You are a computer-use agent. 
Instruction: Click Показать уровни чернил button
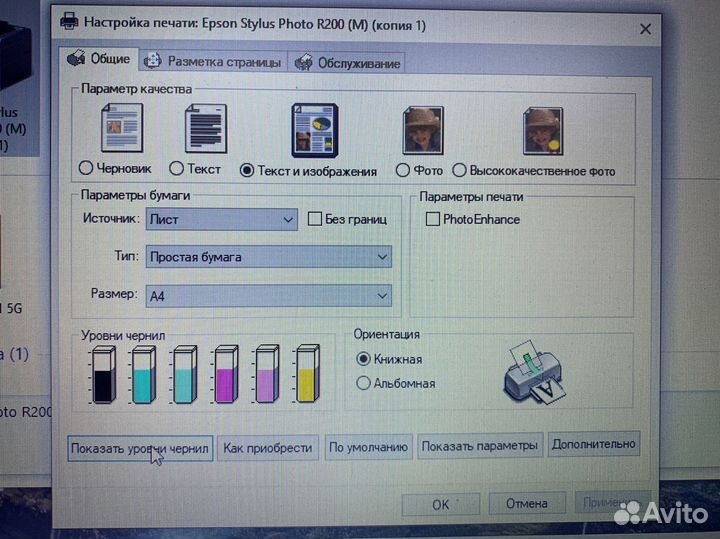pos(140,449)
